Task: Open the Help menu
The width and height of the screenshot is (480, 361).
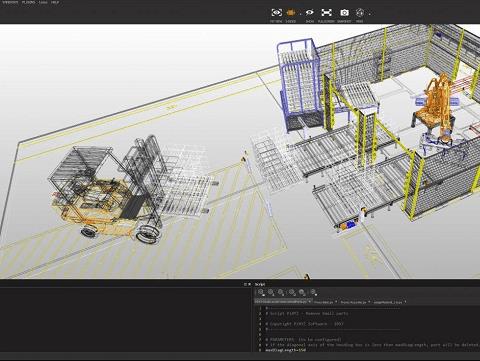Action: pyautogui.click(x=55, y=2)
